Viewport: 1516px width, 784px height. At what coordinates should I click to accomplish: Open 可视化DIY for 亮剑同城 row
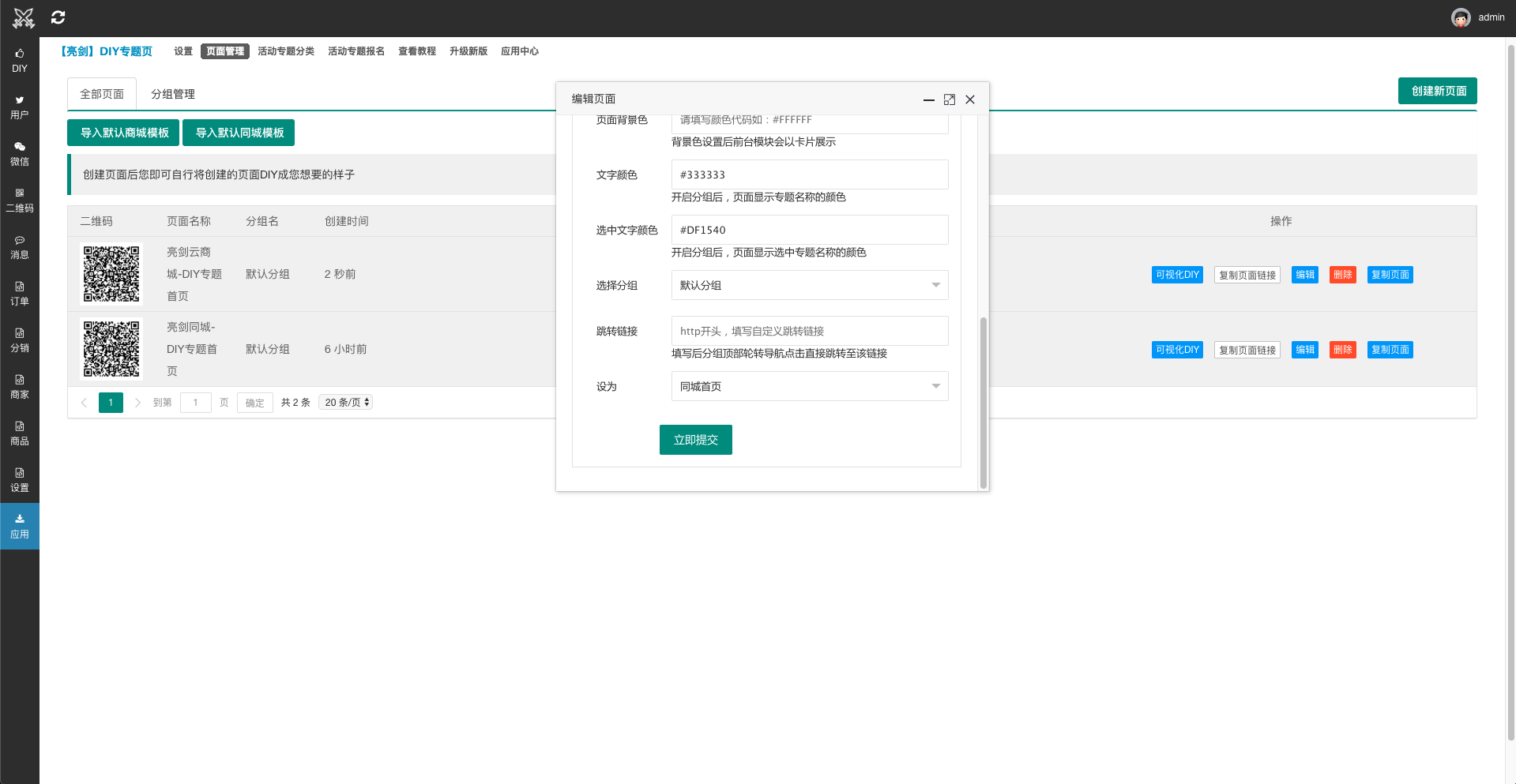pyautogui.click(x=1177, y=350)
